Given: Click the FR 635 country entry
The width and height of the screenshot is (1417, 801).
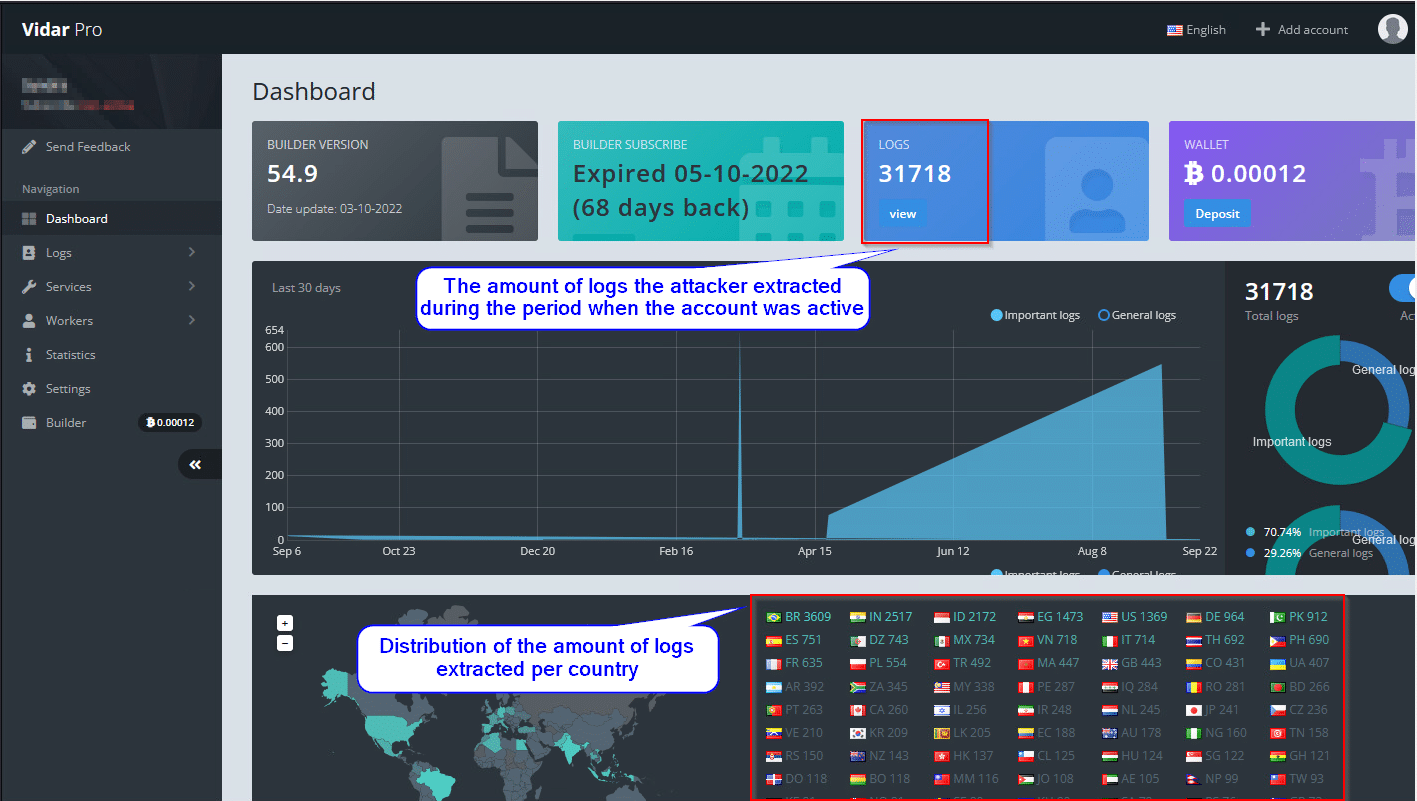Looking at the screenshot, I should (x=794, y=663).
